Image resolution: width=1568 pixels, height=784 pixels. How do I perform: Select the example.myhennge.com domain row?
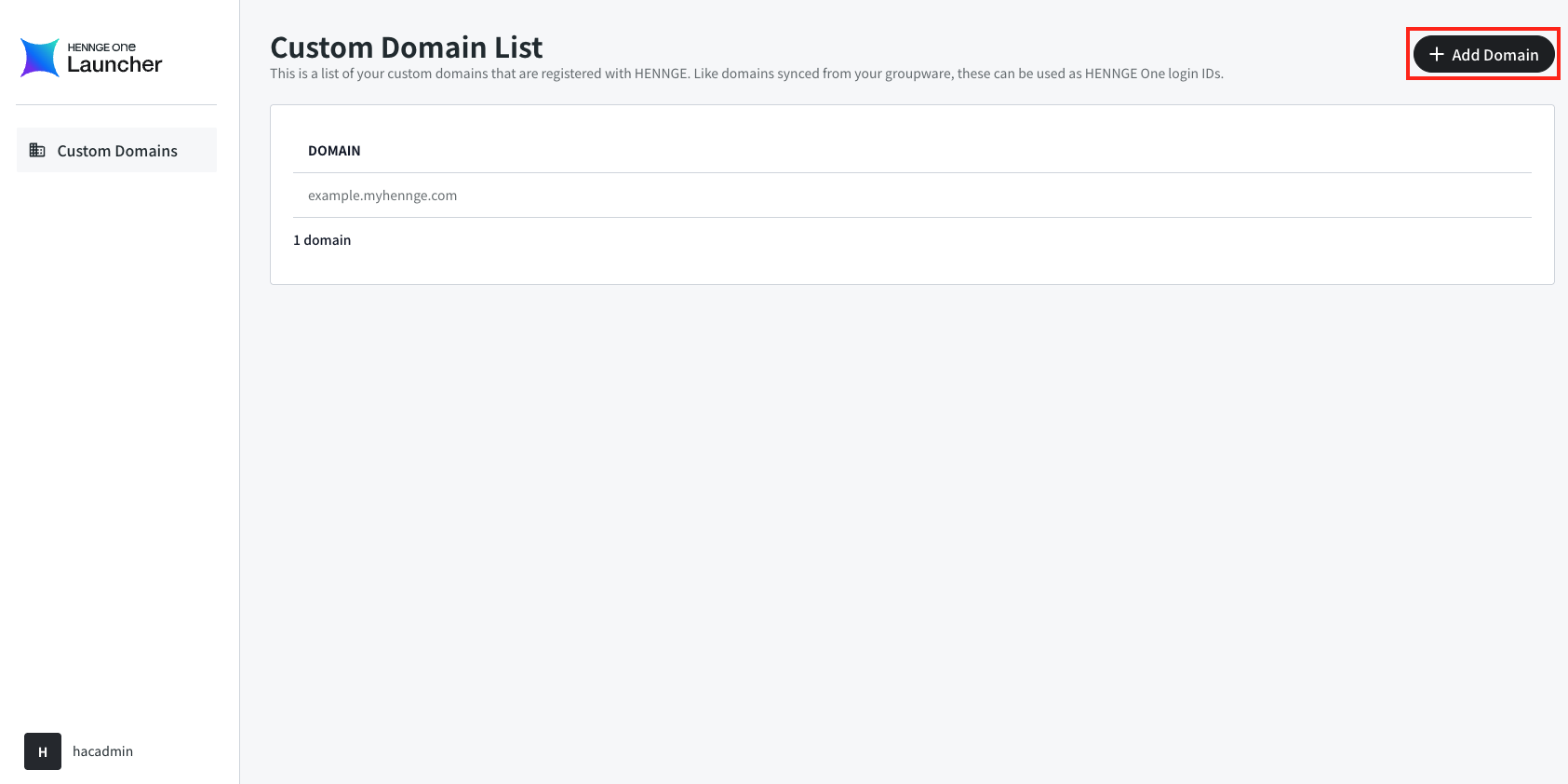[912, 196]
